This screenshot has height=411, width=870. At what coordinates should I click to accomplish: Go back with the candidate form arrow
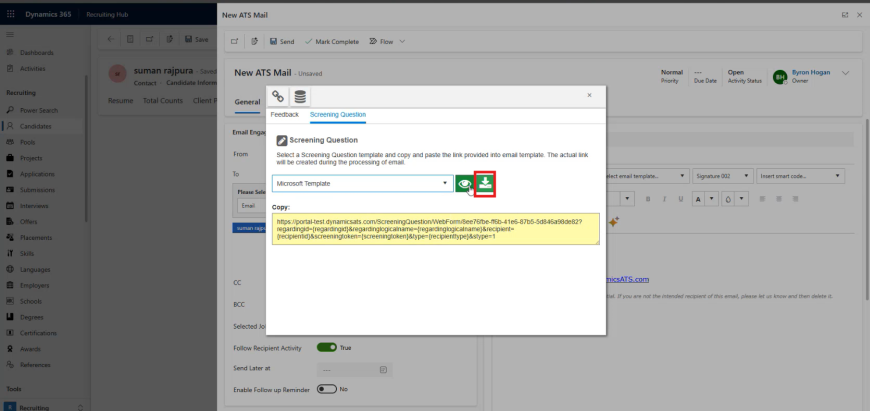click(x=110, y=39)
